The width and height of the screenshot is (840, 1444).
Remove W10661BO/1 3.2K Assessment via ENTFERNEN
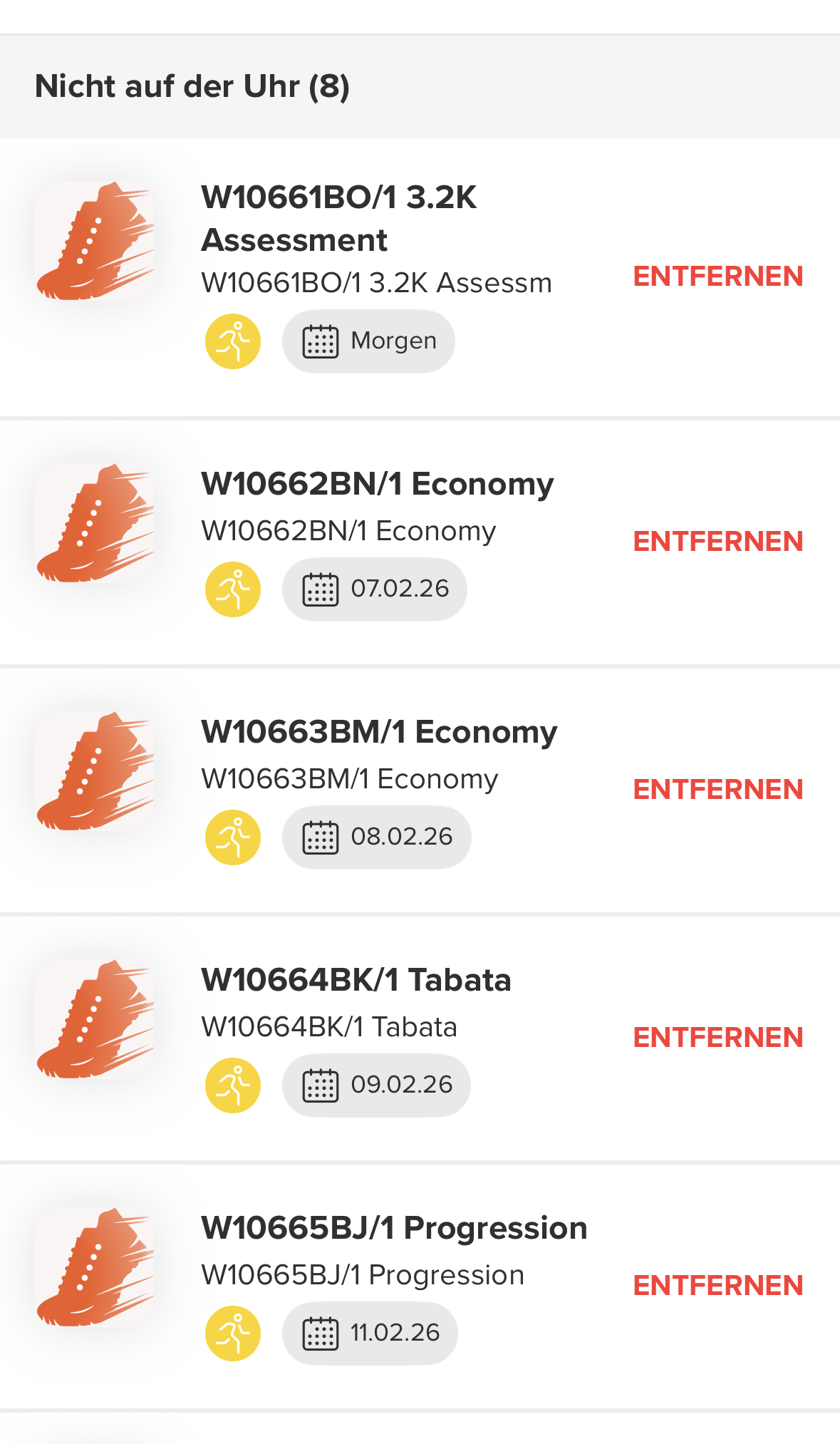(x=717, y=277)
